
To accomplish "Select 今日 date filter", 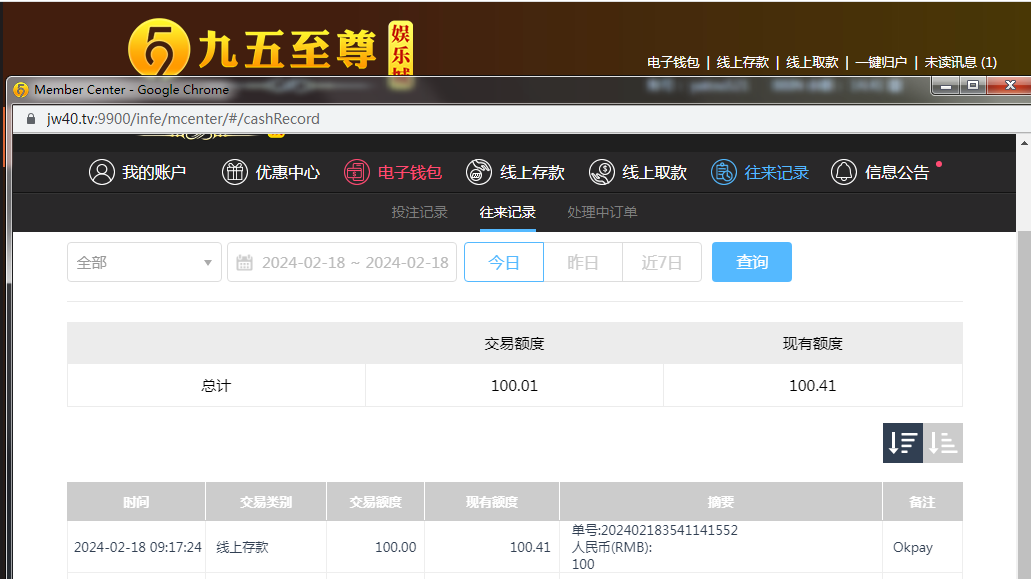I will point(504,262).
